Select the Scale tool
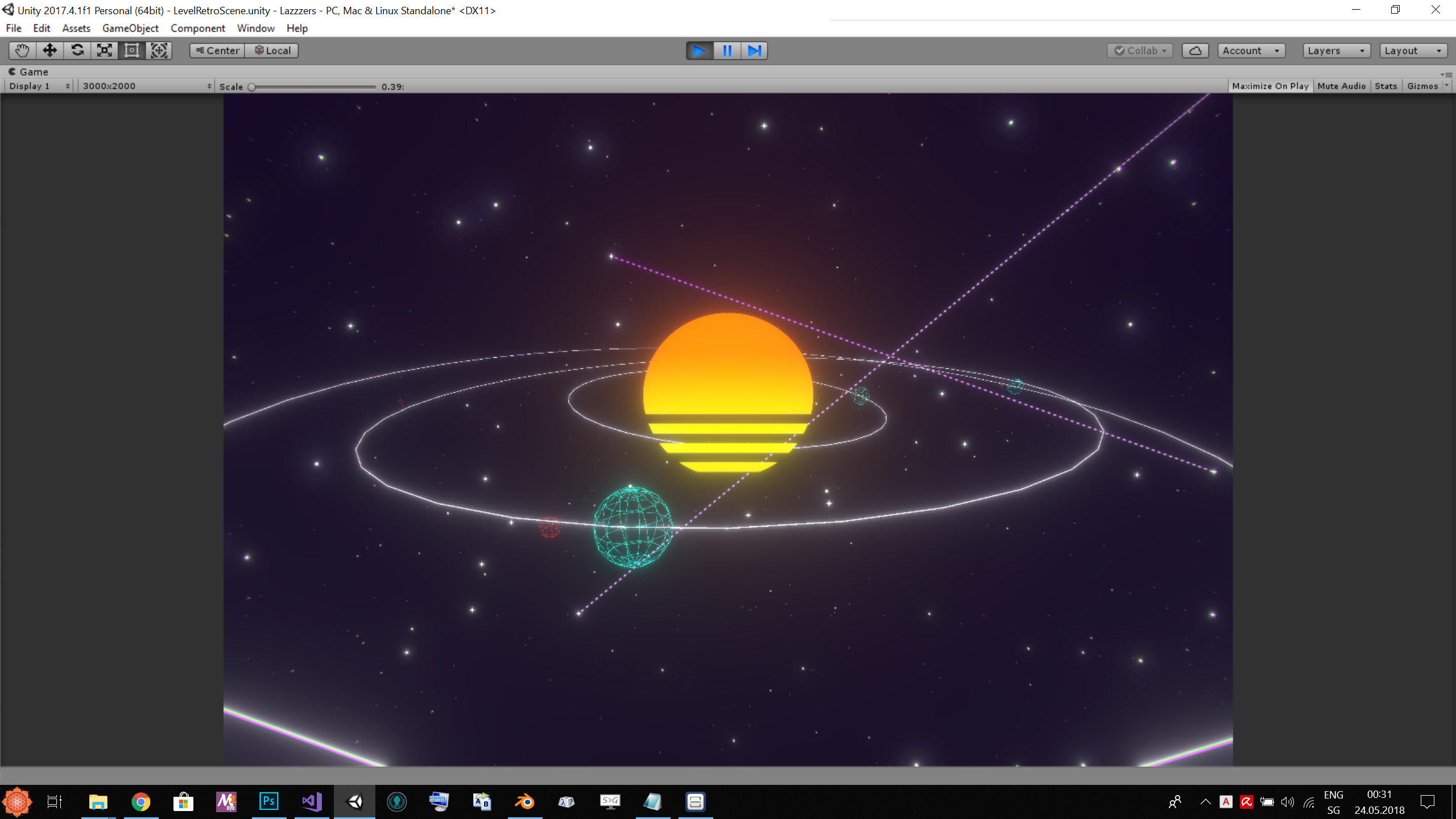Viewport: 1456px width, 819px height. (x=104, y=51)
